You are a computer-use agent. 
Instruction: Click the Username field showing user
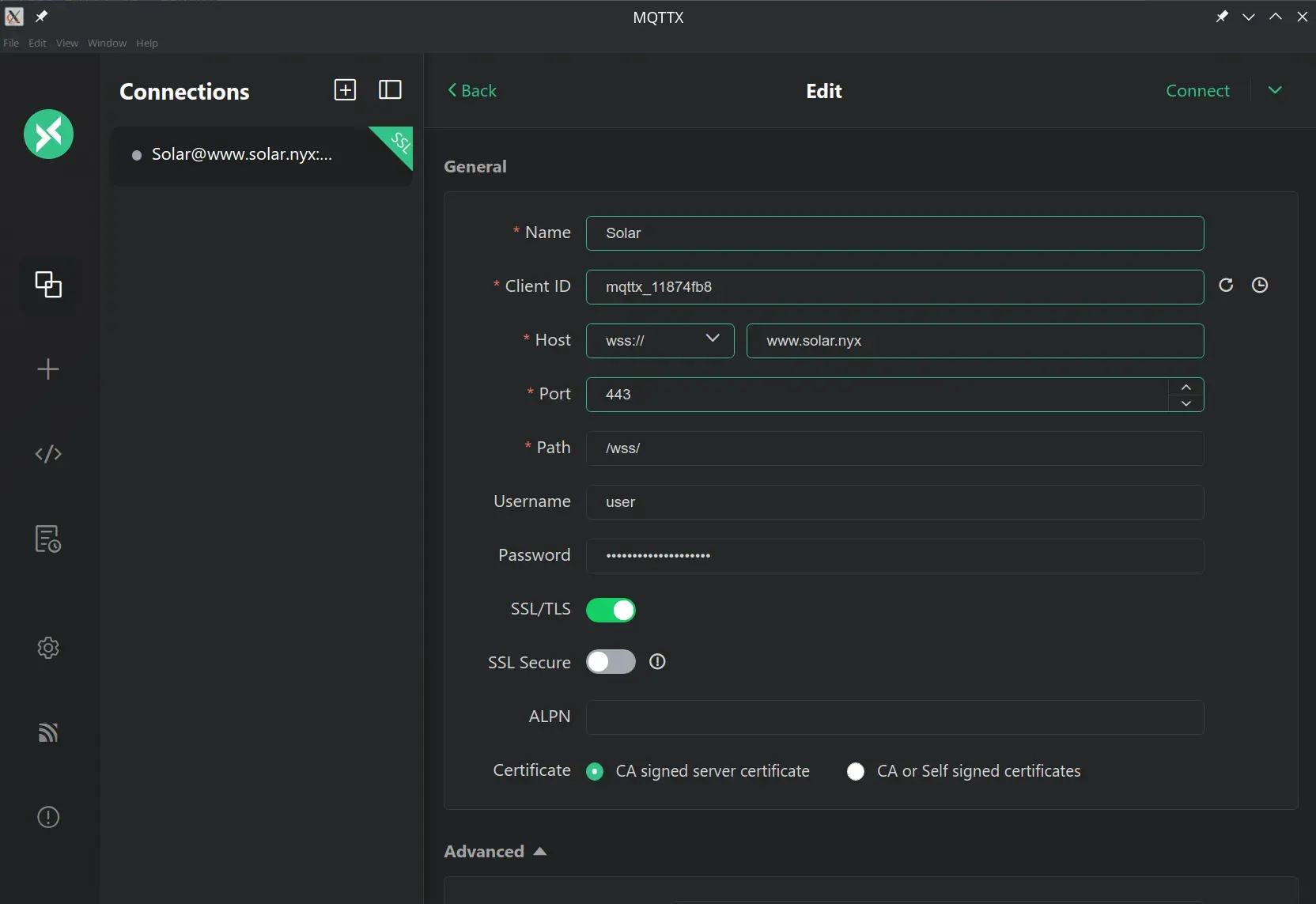[895, 502]
